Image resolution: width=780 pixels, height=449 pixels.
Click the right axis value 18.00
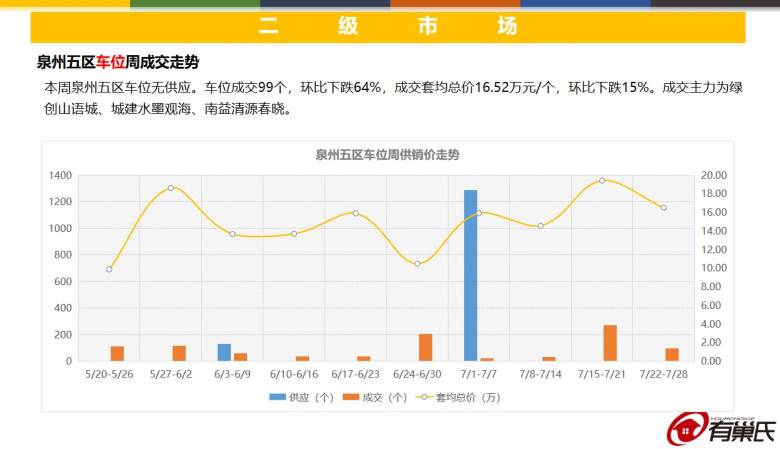[714, 193]
